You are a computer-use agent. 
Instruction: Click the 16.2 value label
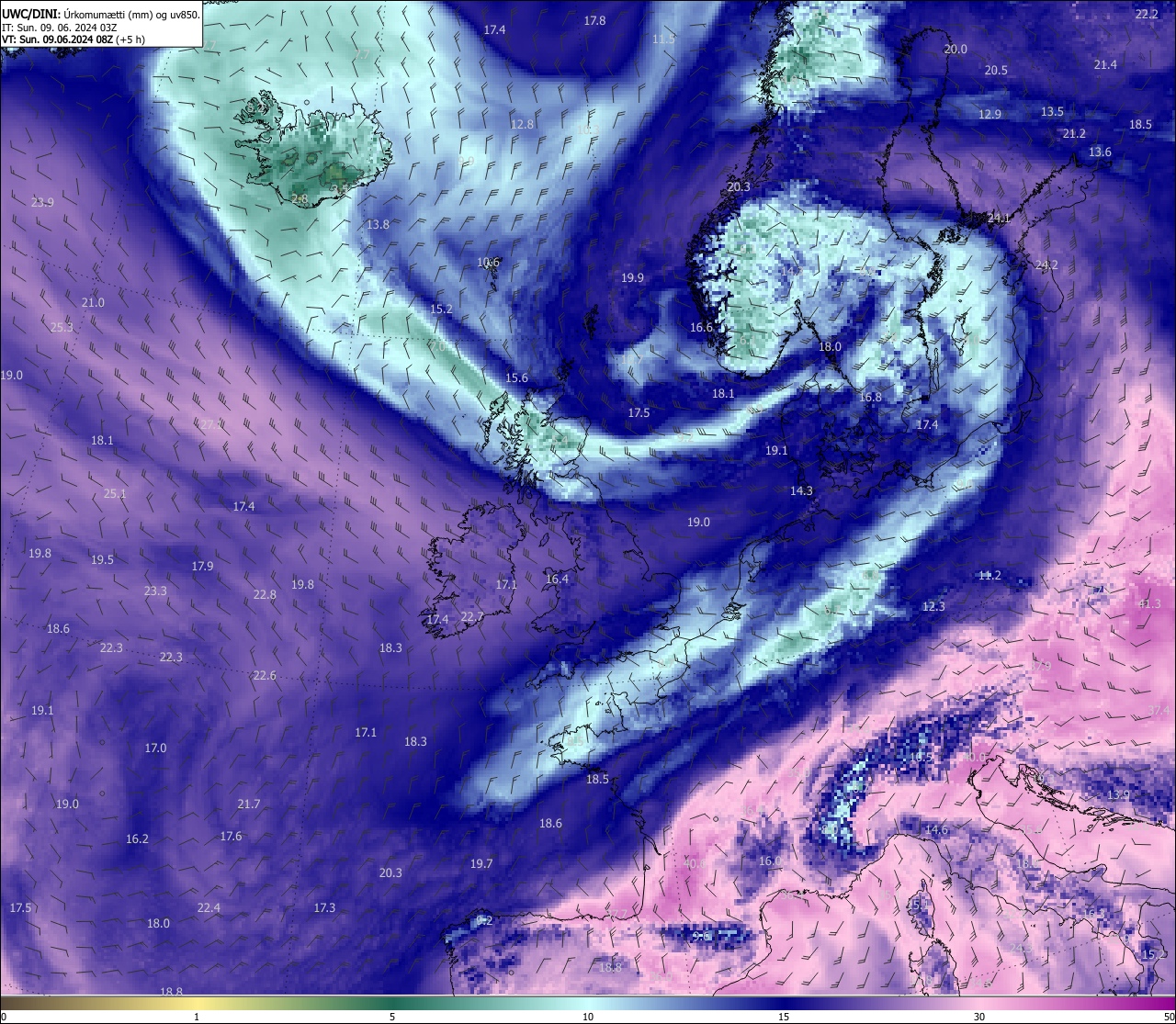tap(137, 838)
